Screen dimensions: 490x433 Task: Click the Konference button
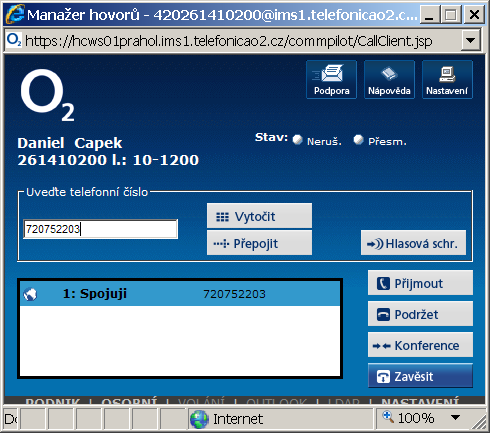[420, 345]
